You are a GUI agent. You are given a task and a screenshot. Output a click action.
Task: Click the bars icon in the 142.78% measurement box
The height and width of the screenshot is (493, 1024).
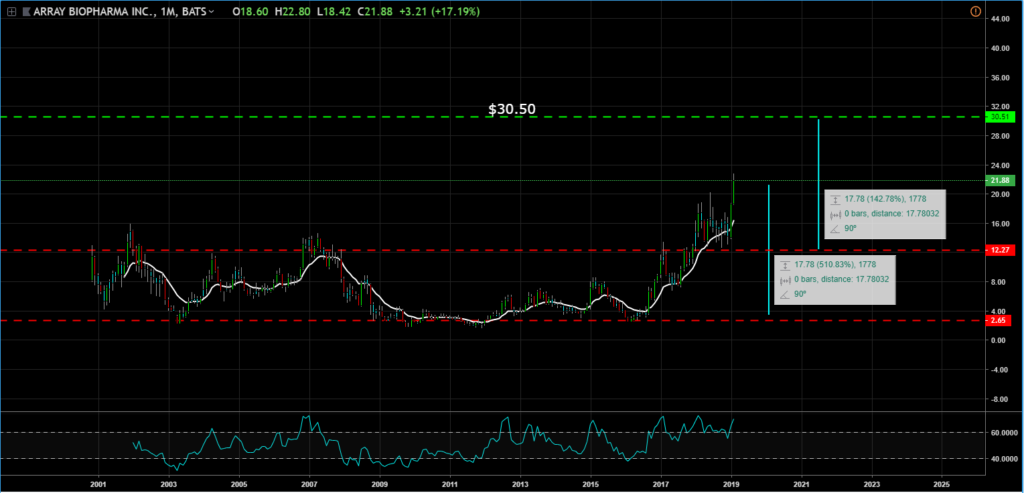[835, 214]
